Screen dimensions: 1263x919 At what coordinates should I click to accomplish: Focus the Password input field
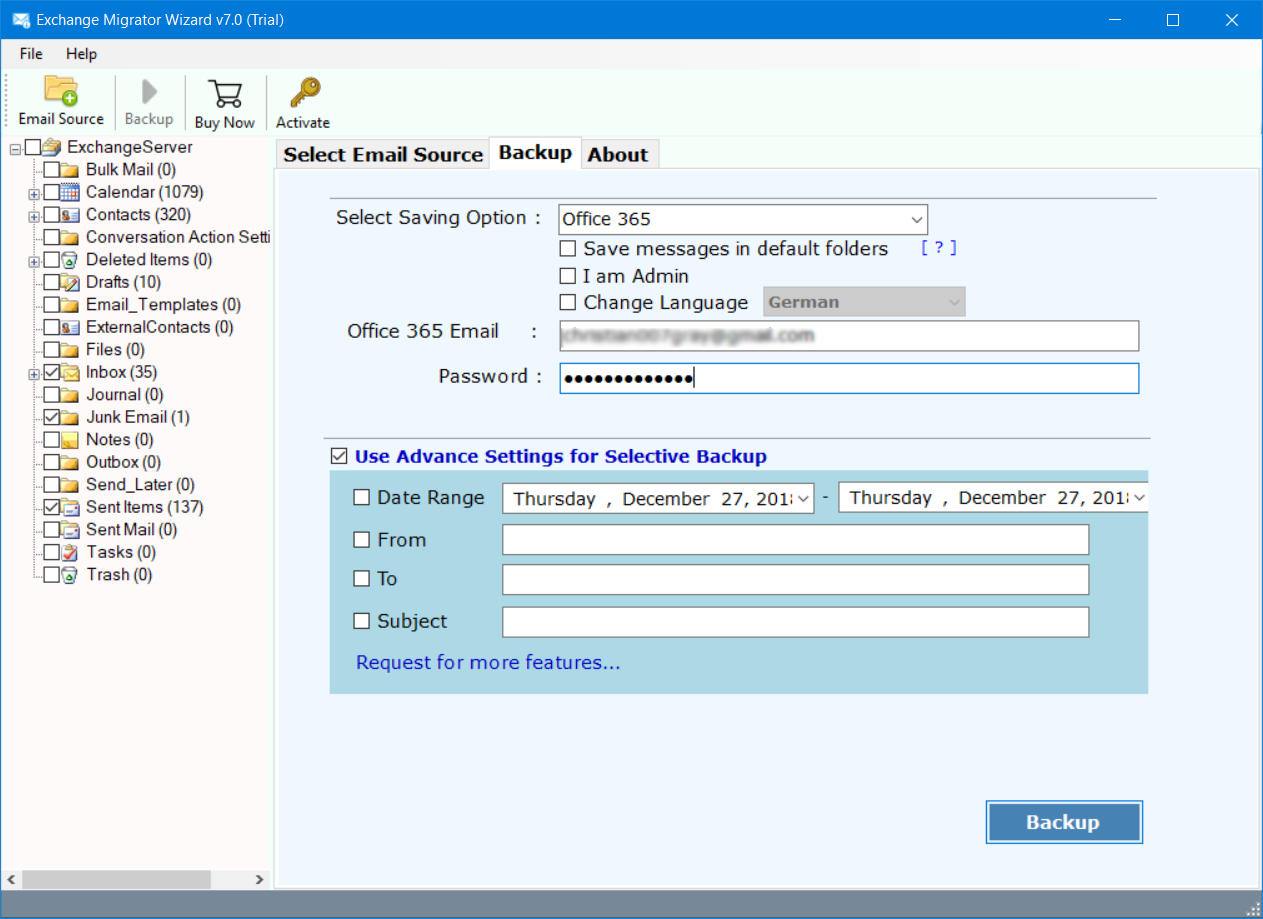[x=849, y=378]
